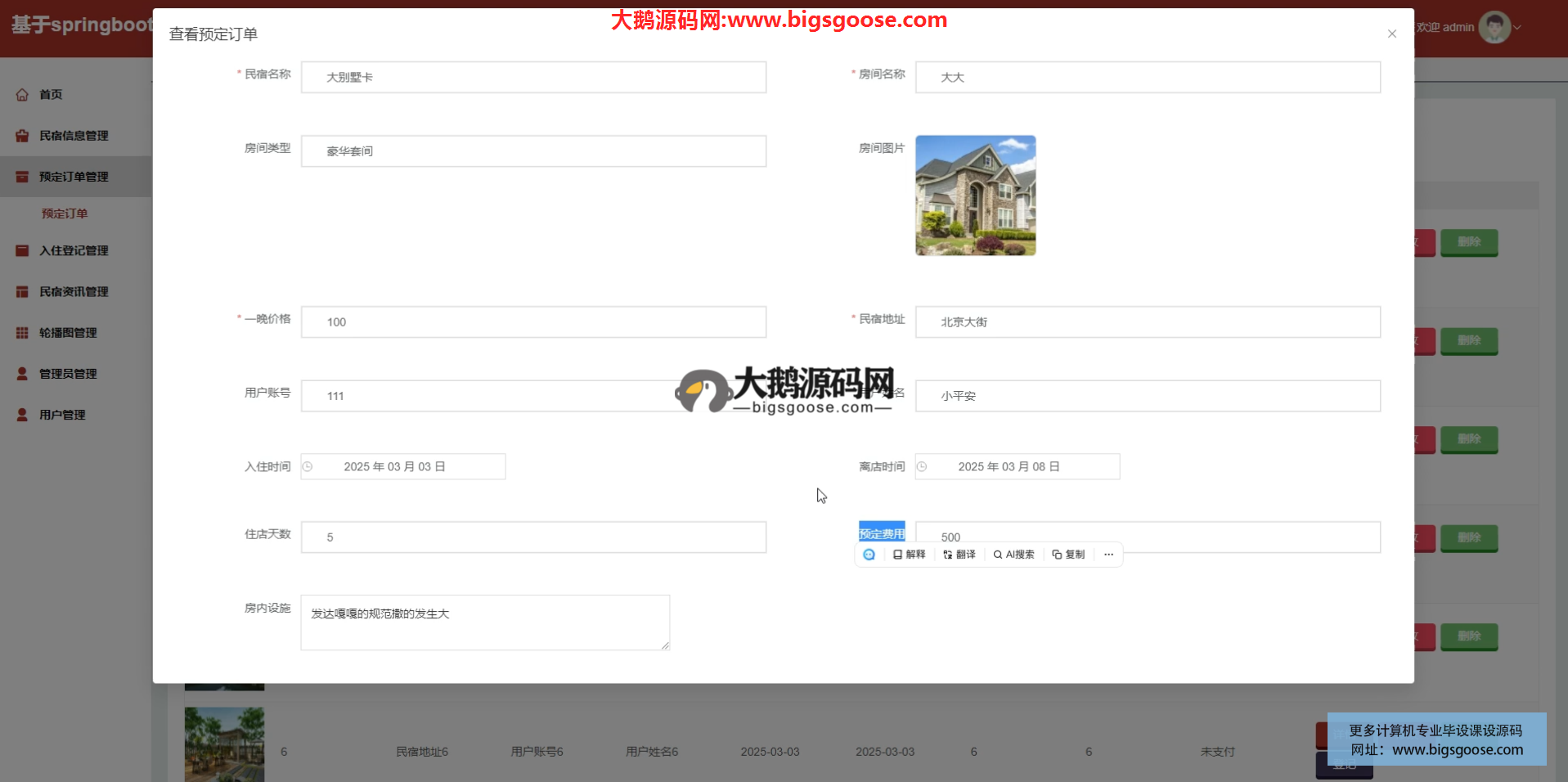The height and width of the screenshot is (782, 1568).
Task: Expand the admin user dropdown arrow
Action: pos(1518,27)
